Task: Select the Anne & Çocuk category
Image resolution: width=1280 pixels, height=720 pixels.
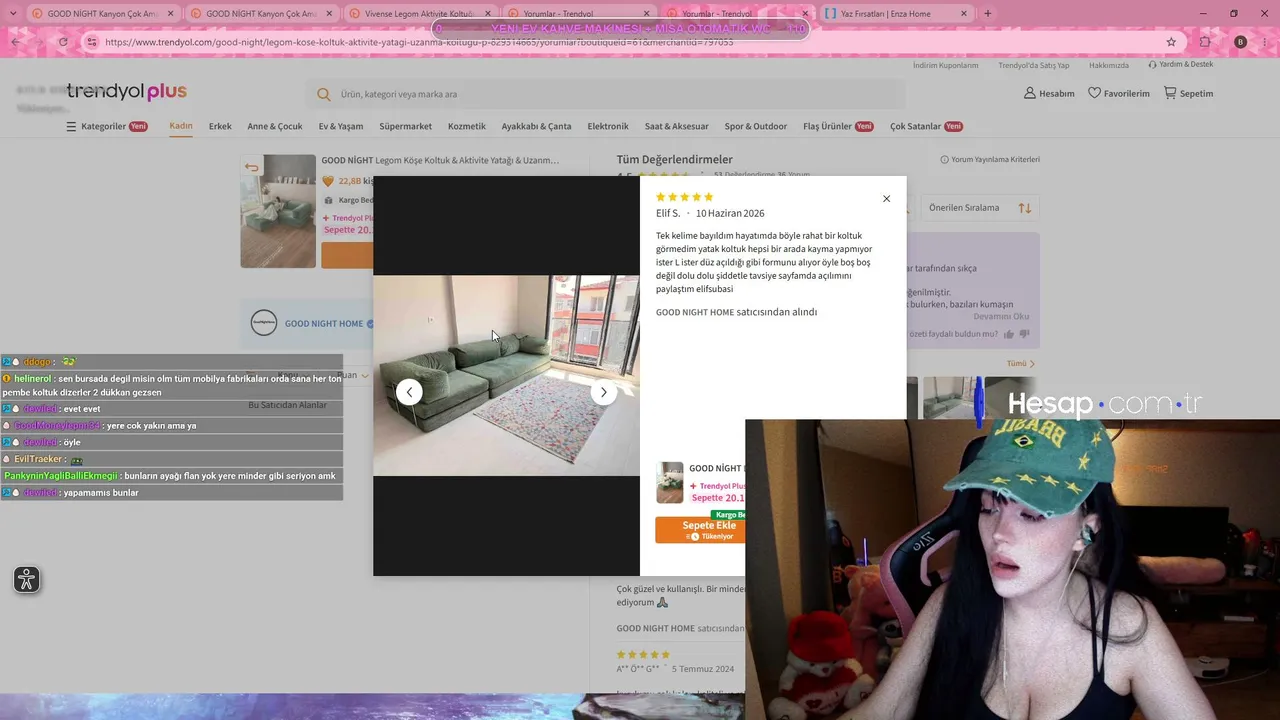Action: [x=275, y=126]
